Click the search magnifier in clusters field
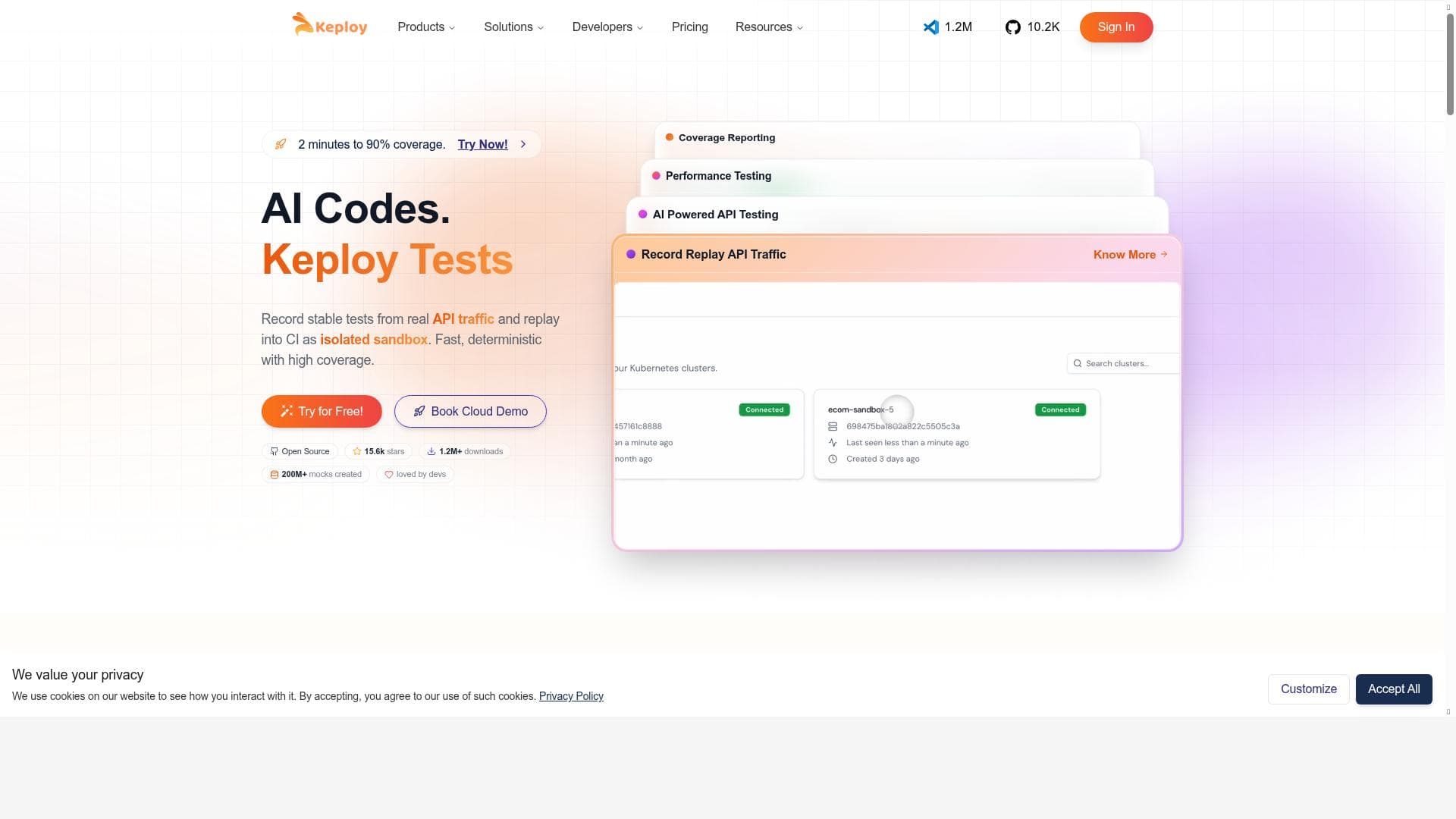Image resolution: width=1456 pixels, height=819 pixels. pyautogui.click(x=1077, y=363)
